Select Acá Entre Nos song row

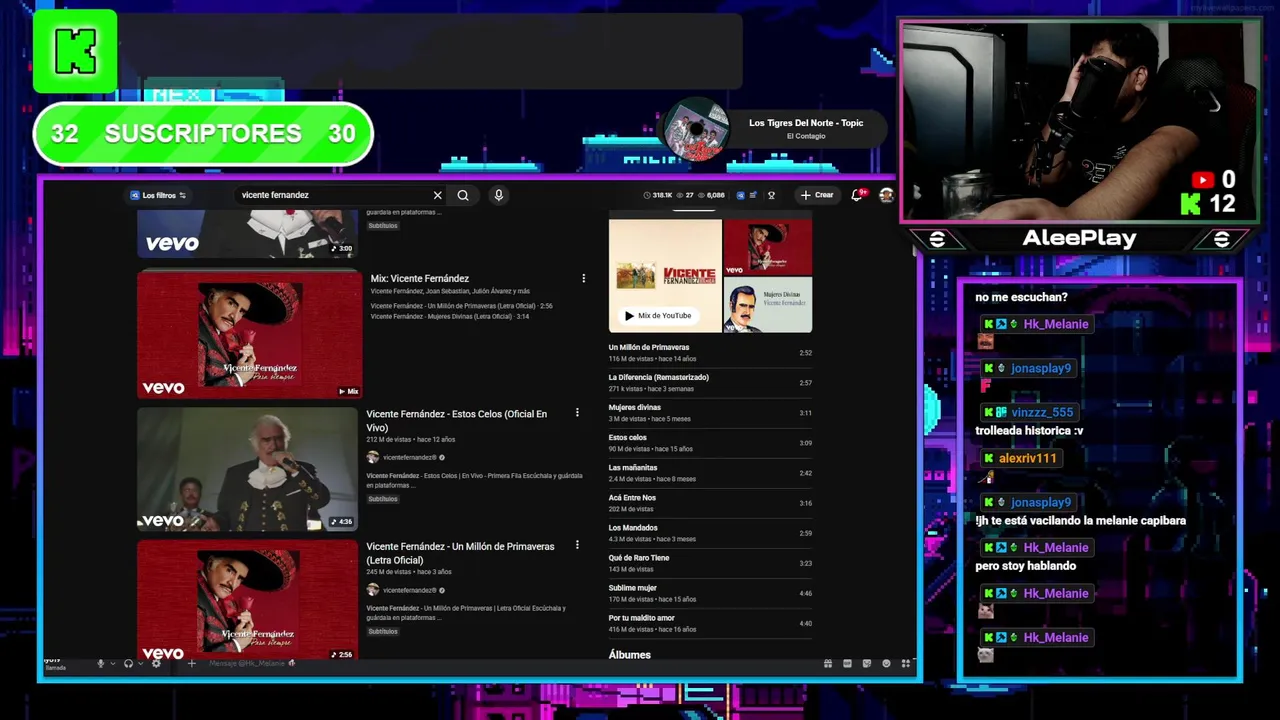click(710, 503)
